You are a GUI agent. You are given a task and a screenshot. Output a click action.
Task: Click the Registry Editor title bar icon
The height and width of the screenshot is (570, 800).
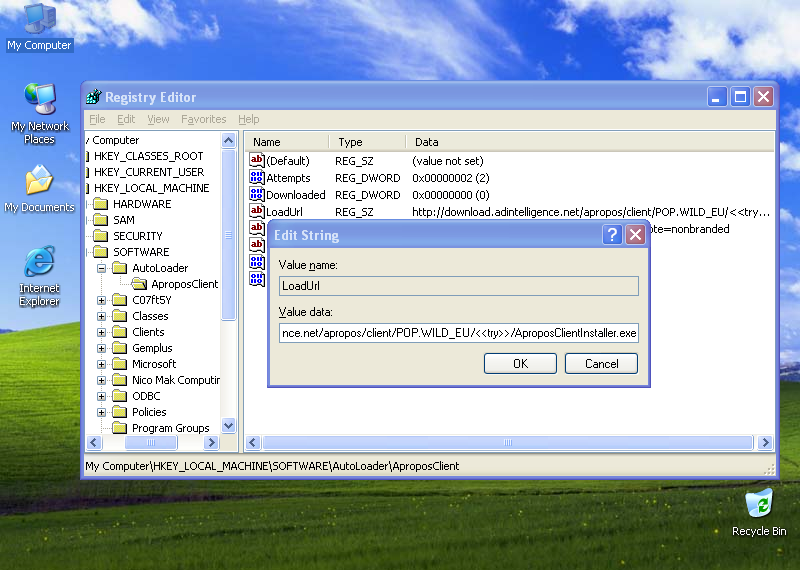coord(94,96)
